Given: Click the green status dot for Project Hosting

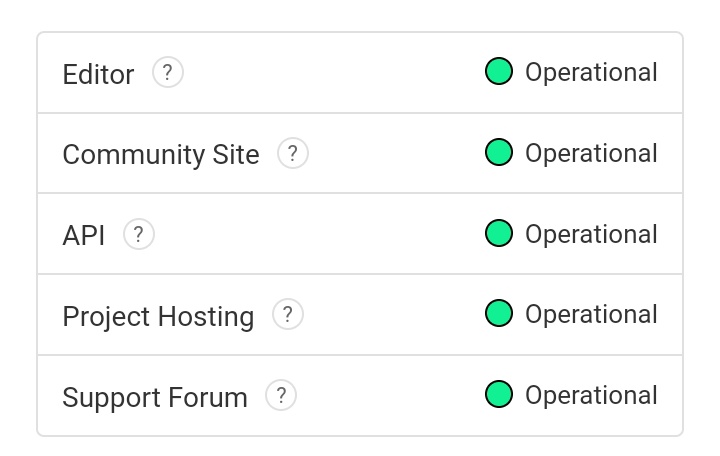Looking at the screenshot, I should (x=499, y=313).
